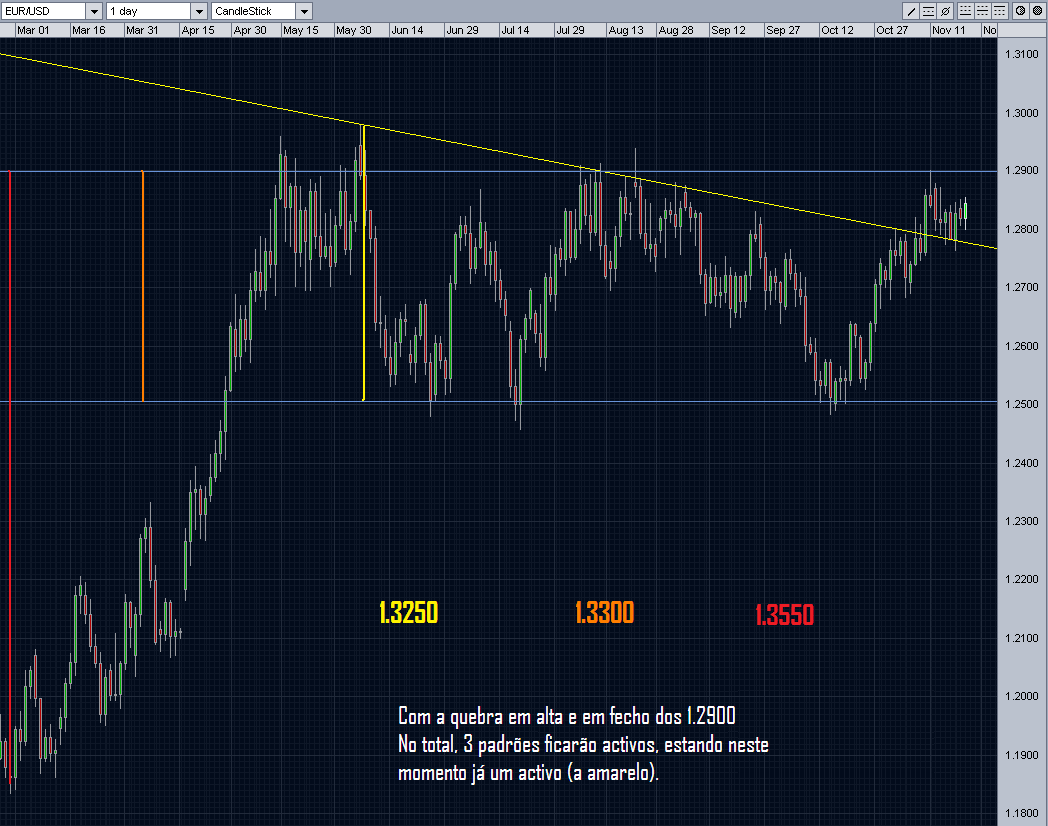Click the 1.2900 value on price axis

1021,171
